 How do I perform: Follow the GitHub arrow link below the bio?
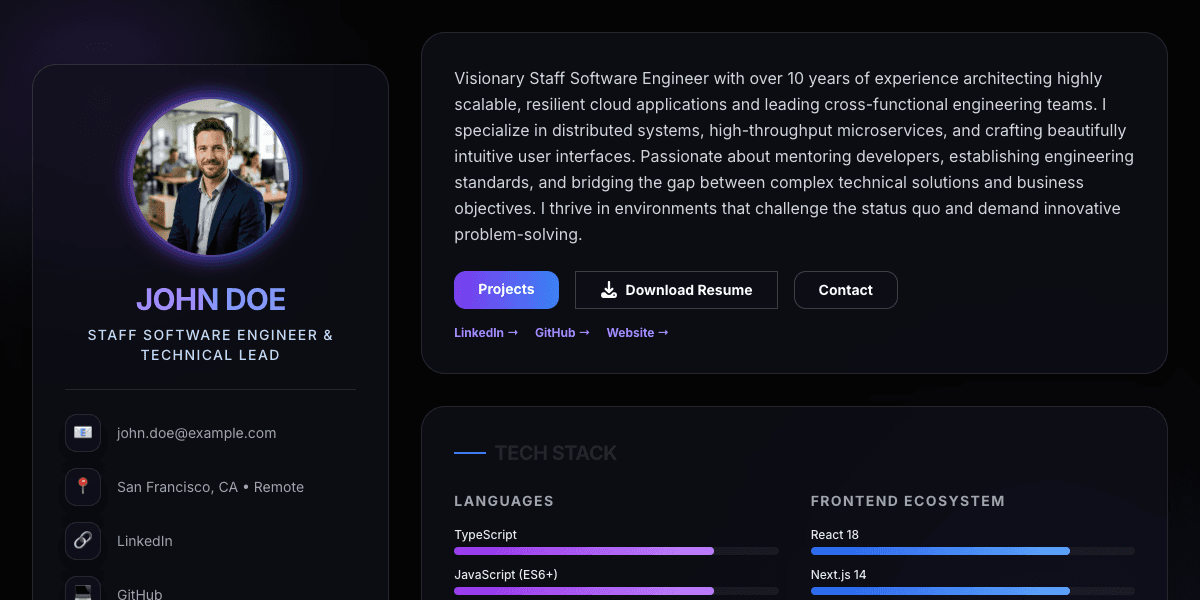(x=562, y=333)
